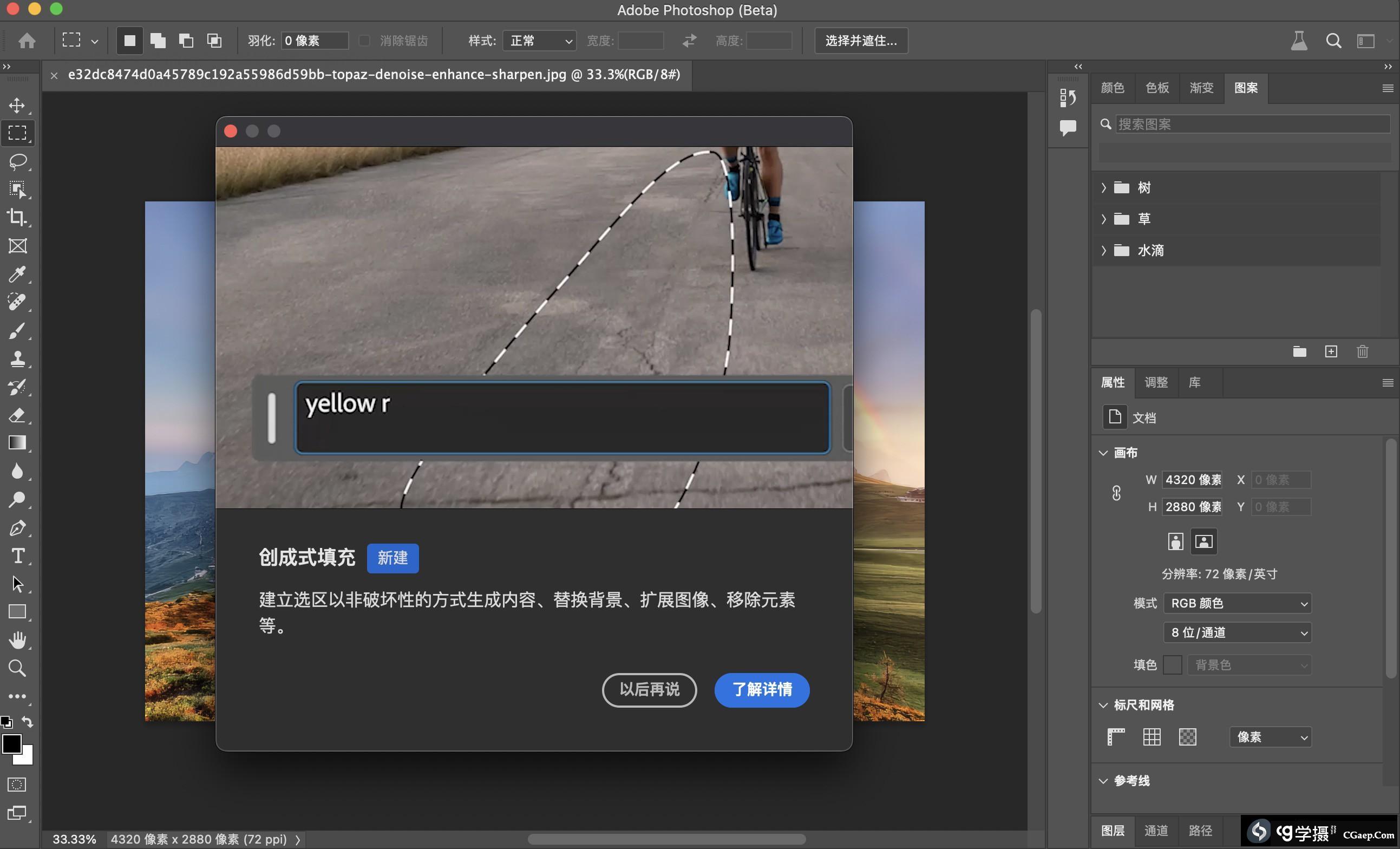1400x849 pixels.
Task: Select the Pen tool
Action: [17, 528]
